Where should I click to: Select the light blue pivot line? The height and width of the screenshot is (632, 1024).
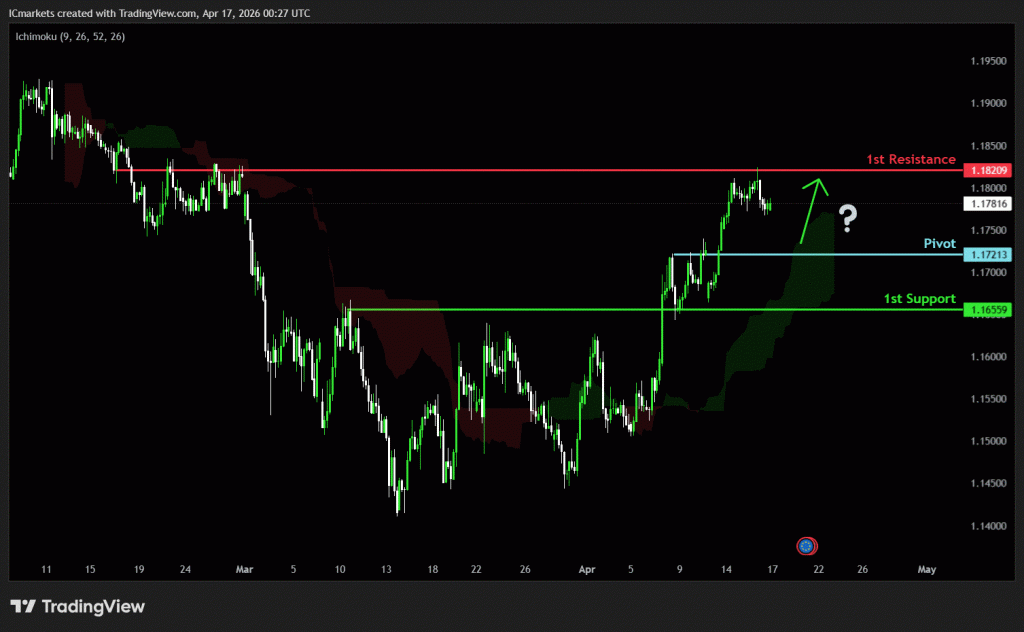pos(800,254)
